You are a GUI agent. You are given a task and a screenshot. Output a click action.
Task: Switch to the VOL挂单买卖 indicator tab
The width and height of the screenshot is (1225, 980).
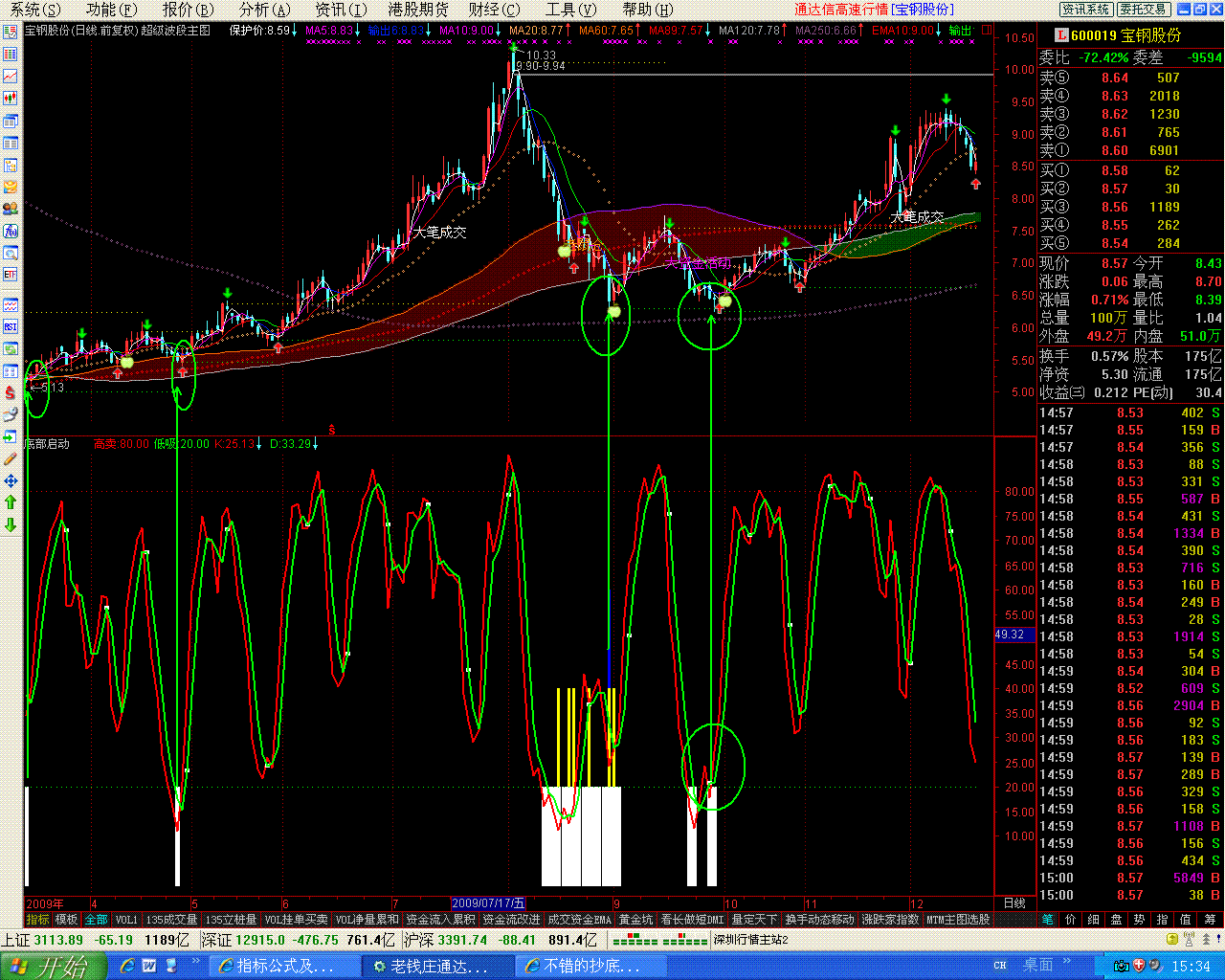296,920
